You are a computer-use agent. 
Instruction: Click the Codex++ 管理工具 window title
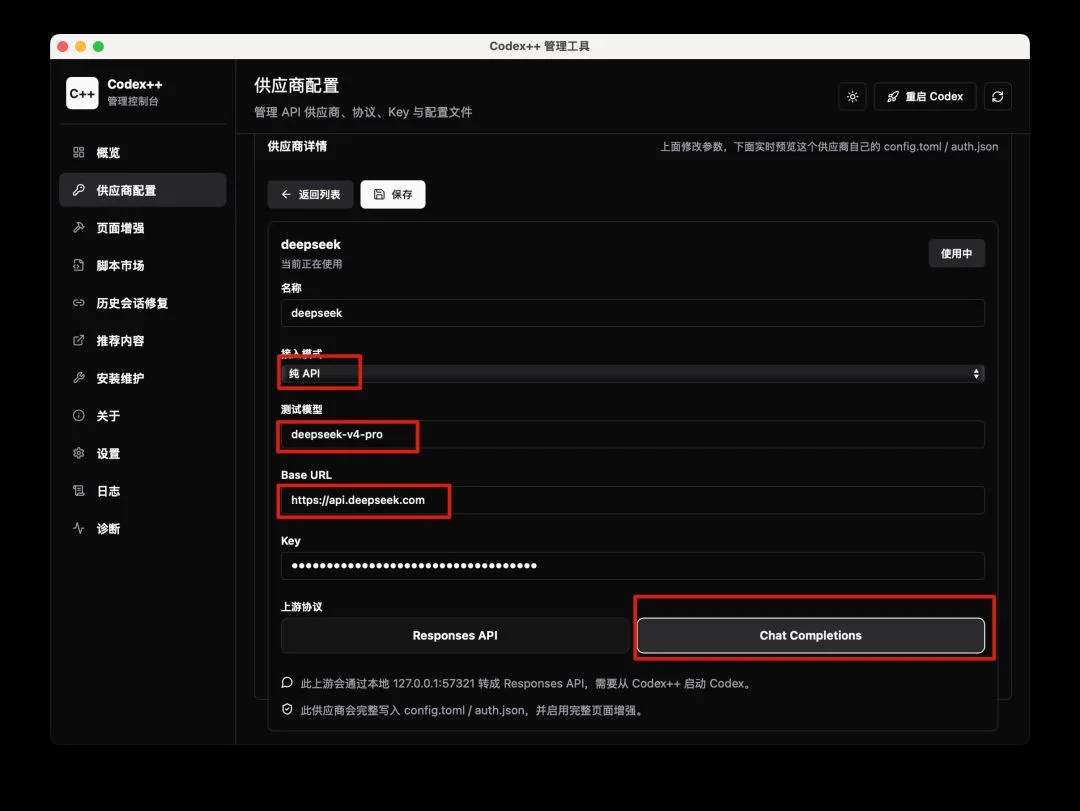539,46
